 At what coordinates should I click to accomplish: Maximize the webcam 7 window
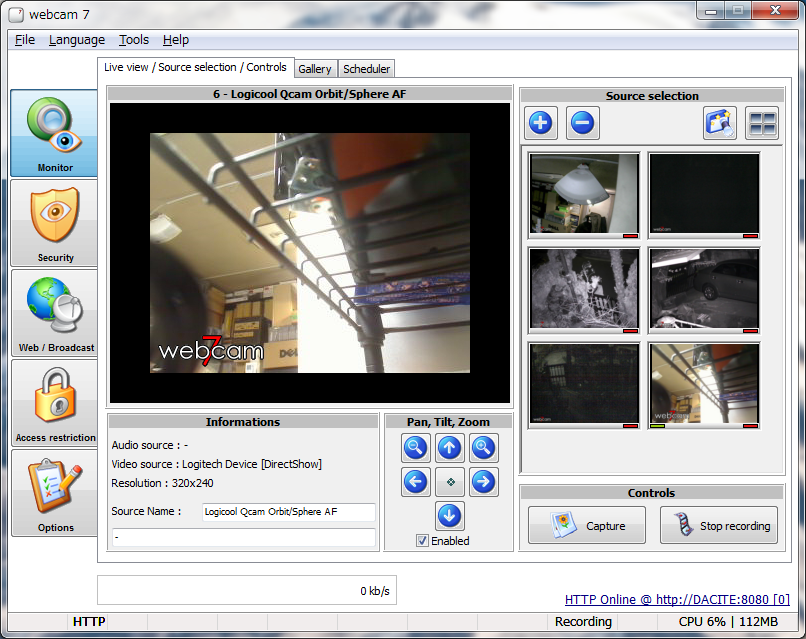(x=738, y=11)
